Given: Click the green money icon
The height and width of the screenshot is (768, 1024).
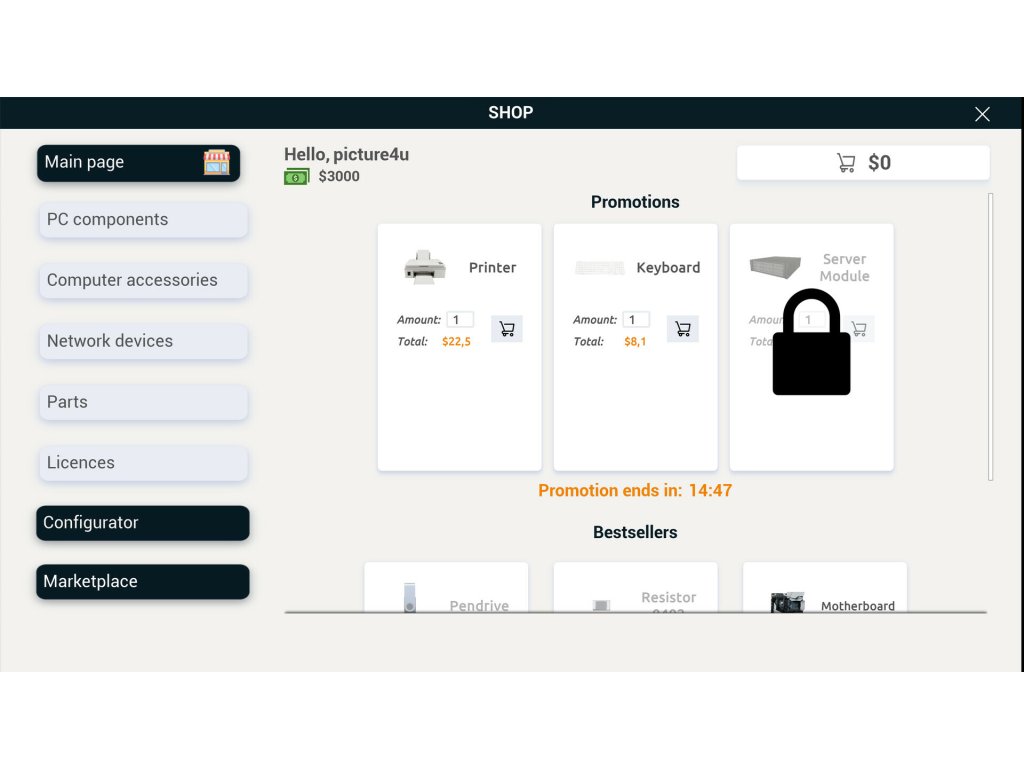Looking at the screenshot, I should (x=296, y=176).
